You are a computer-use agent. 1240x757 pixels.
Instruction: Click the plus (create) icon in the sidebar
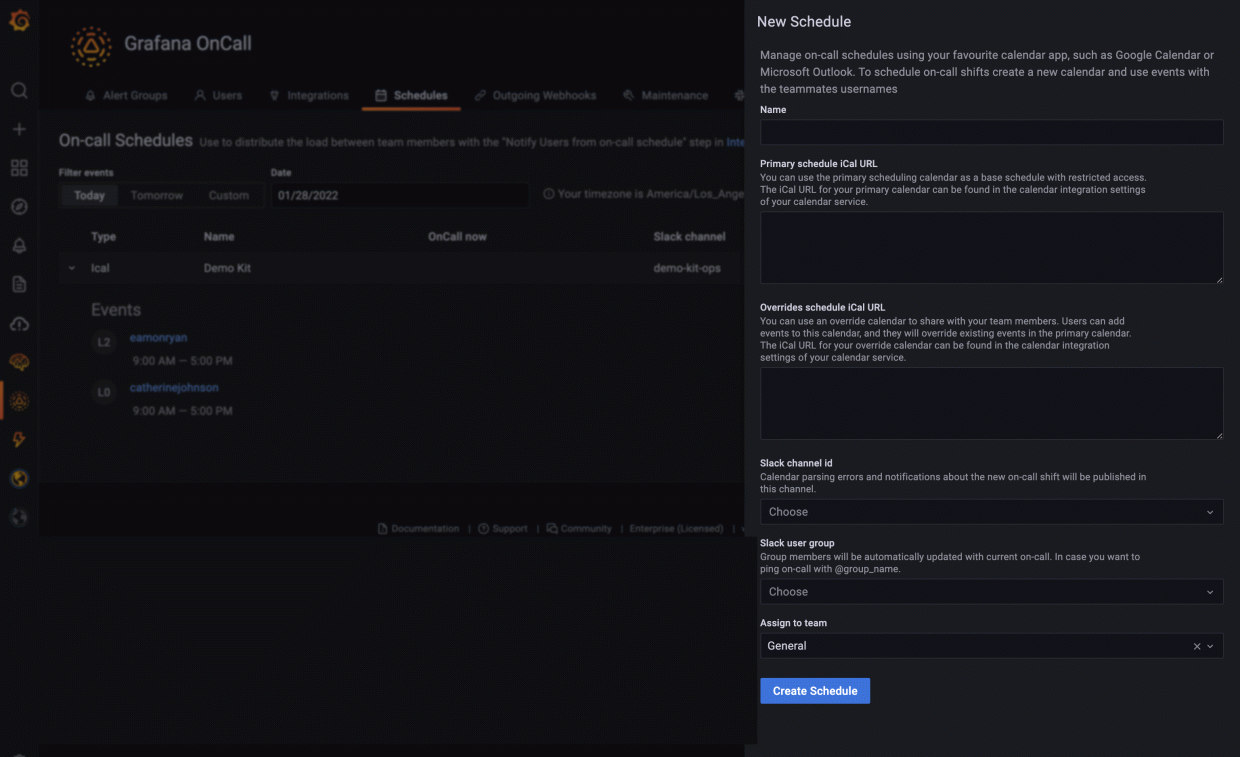(19, 128)
